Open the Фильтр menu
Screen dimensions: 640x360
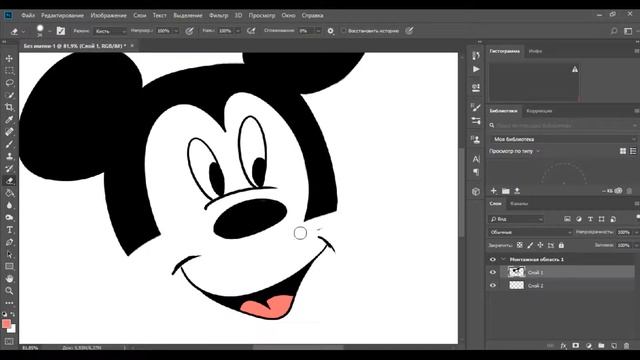coord(218,15)
